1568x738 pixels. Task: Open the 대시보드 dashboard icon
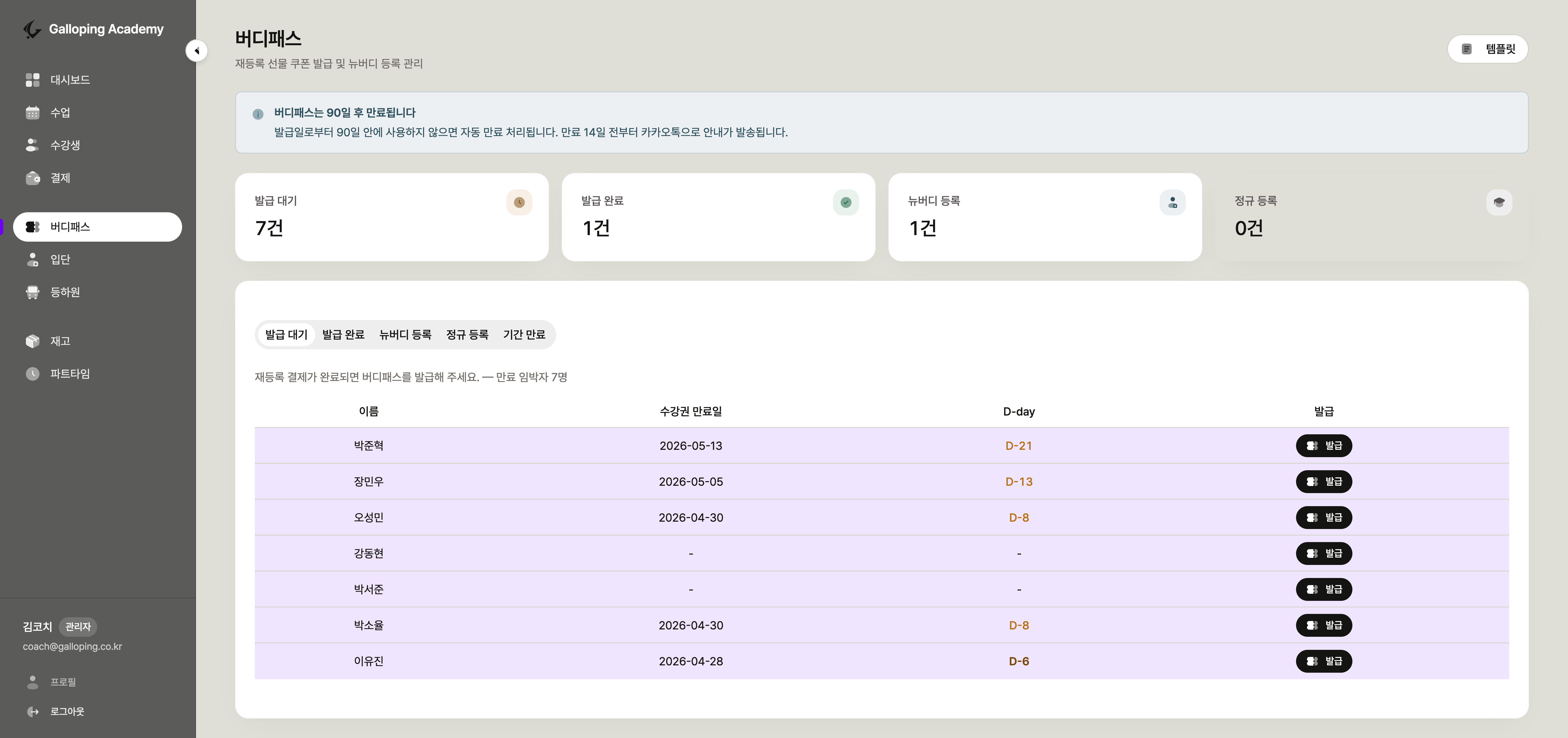point(33,80)
